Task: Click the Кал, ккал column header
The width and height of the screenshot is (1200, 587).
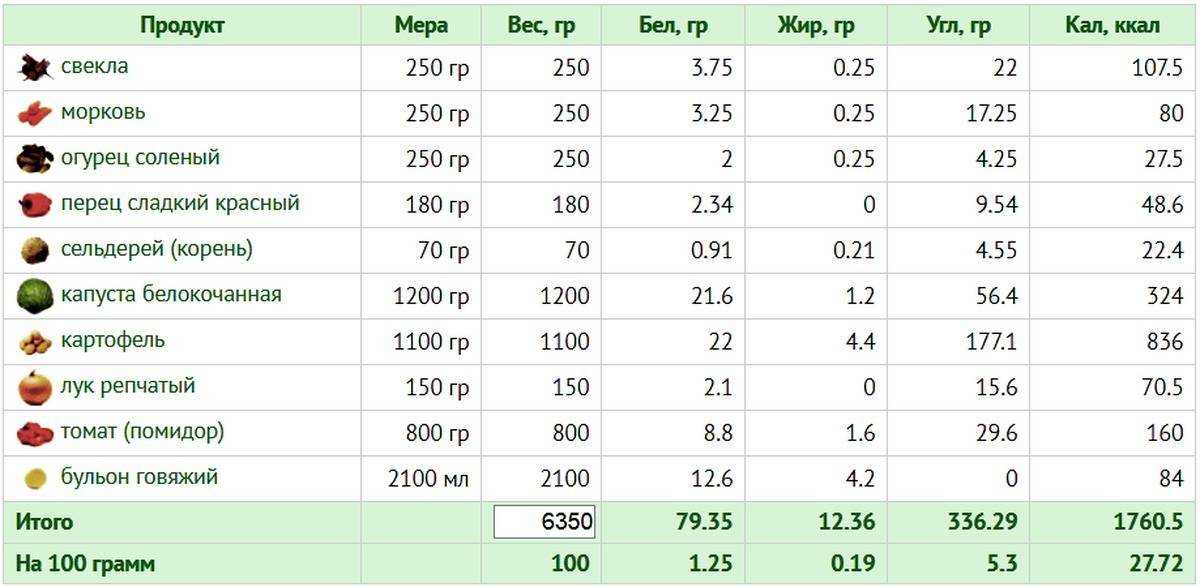Action: [x=1113, y=26]
